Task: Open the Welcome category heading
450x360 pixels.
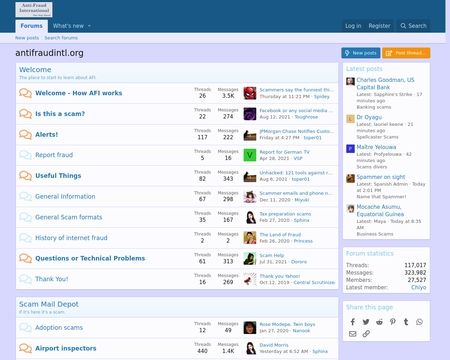Action: coord(35,70)
